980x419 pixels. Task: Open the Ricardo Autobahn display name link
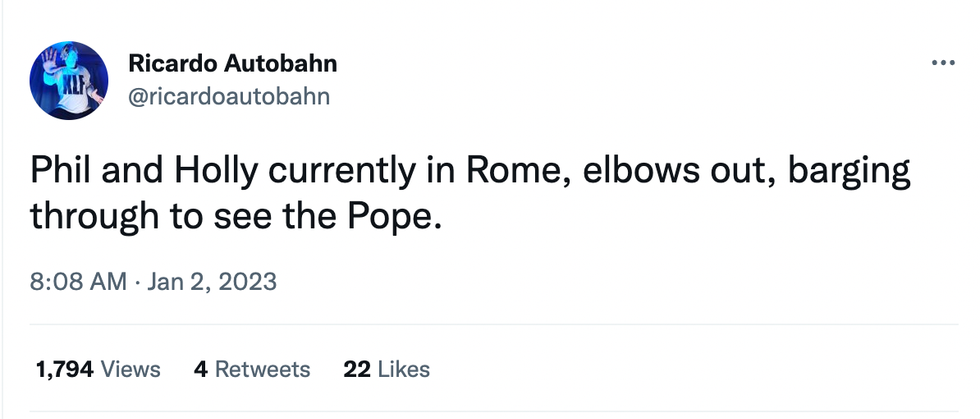point(232,64)
